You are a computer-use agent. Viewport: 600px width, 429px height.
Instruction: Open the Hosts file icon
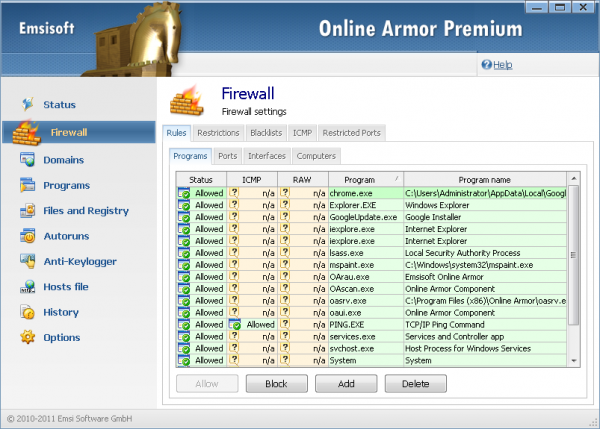tap(28, 287)
